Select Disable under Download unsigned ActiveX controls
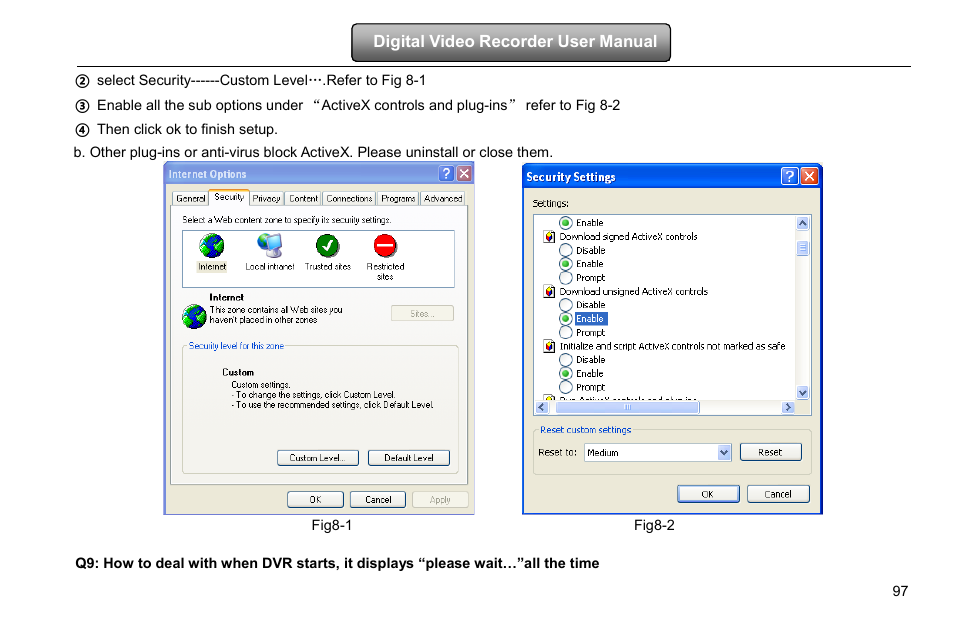Viewport: 954px width, 636px height. (566, 305)
